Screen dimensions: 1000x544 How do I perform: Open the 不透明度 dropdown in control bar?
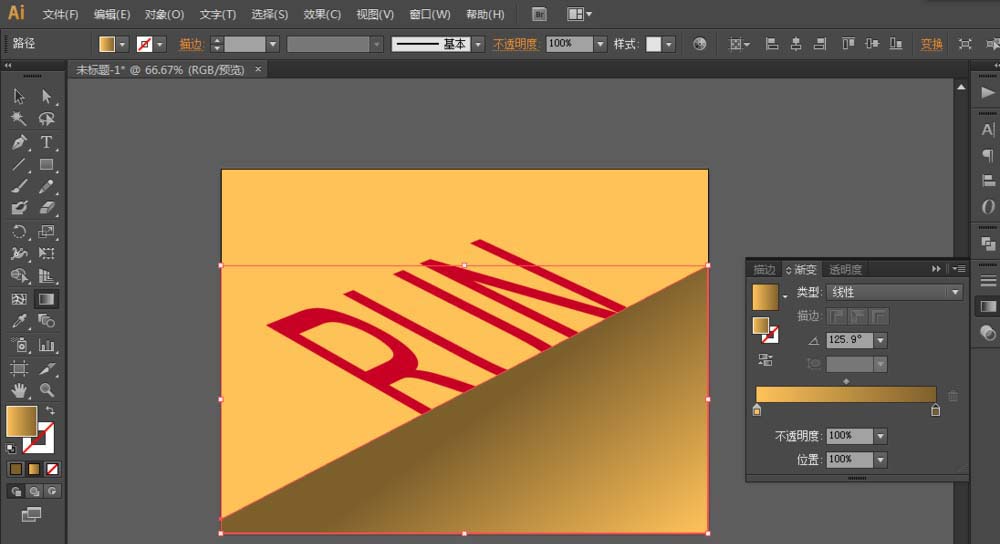tap(600, 44)
